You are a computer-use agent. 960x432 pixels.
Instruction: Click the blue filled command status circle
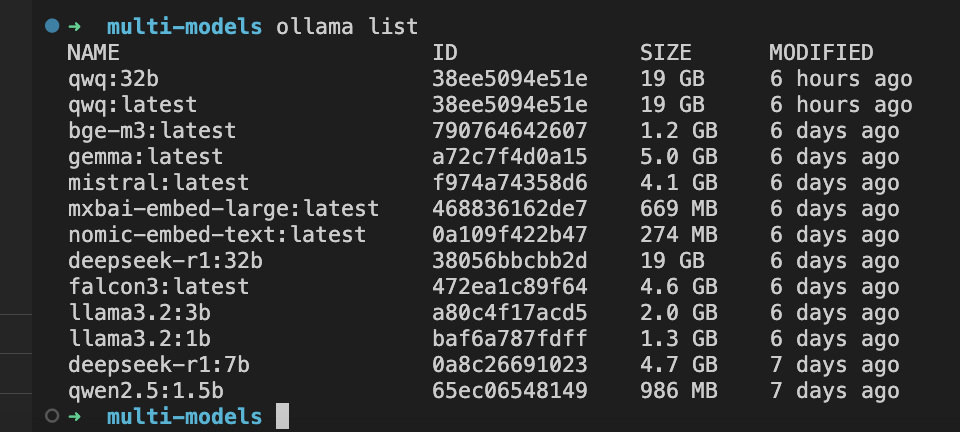(x=52, y=26)
